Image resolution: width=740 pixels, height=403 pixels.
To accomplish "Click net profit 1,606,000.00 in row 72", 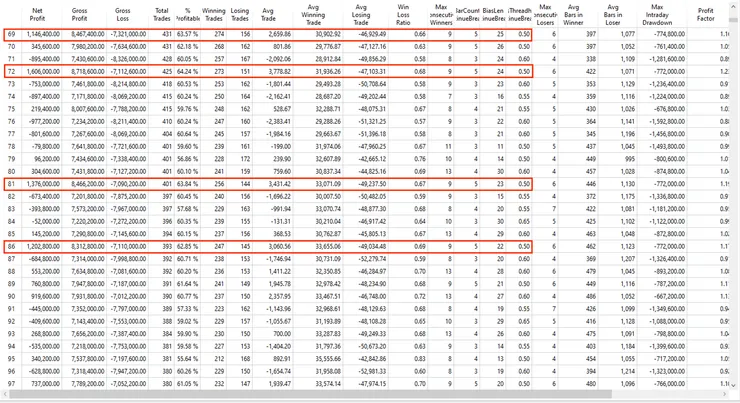I will pyautogui.click(x=43, y=71).
